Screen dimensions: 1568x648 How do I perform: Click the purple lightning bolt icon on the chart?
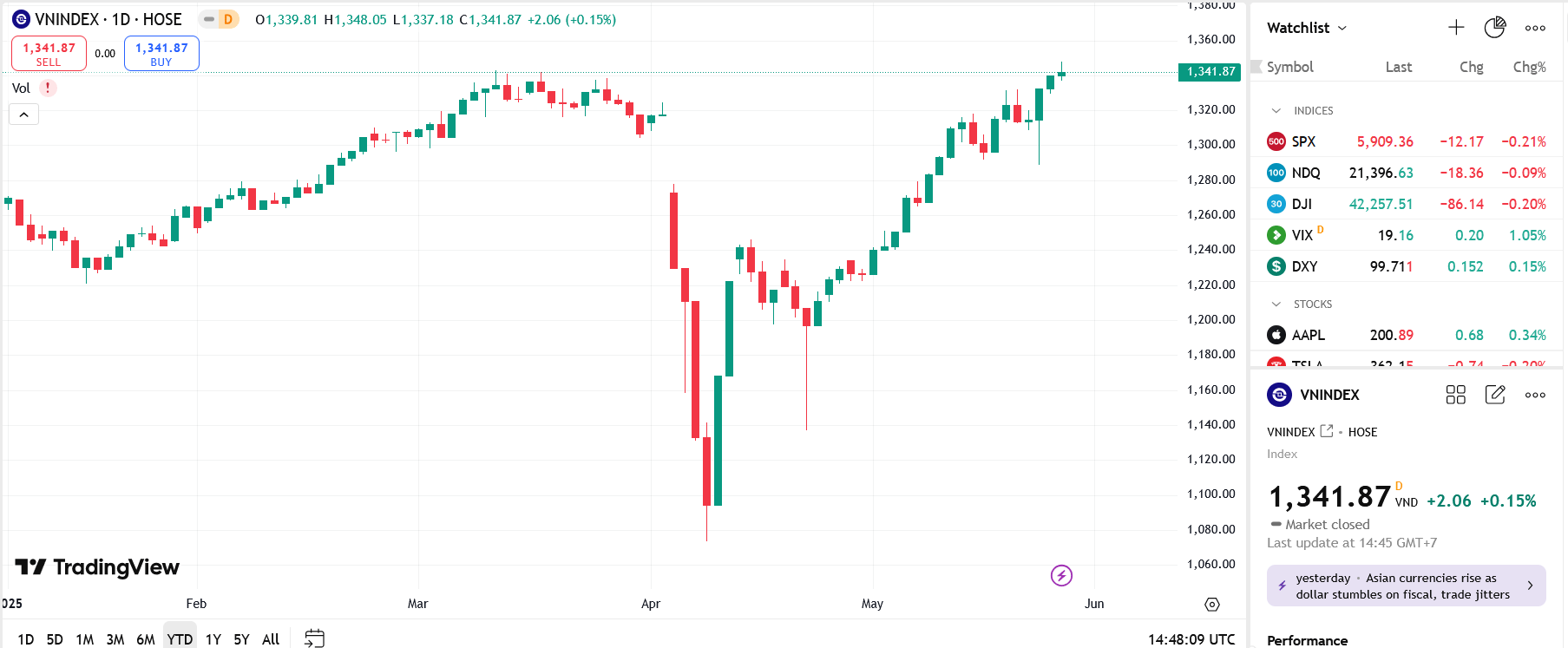point(1061,575)
